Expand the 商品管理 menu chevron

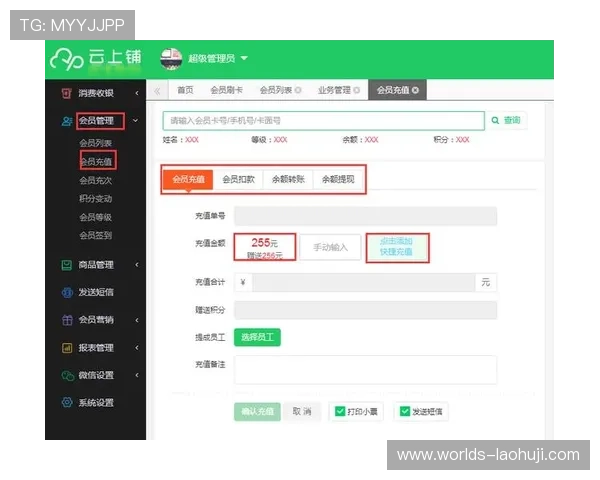coord(137,264)
